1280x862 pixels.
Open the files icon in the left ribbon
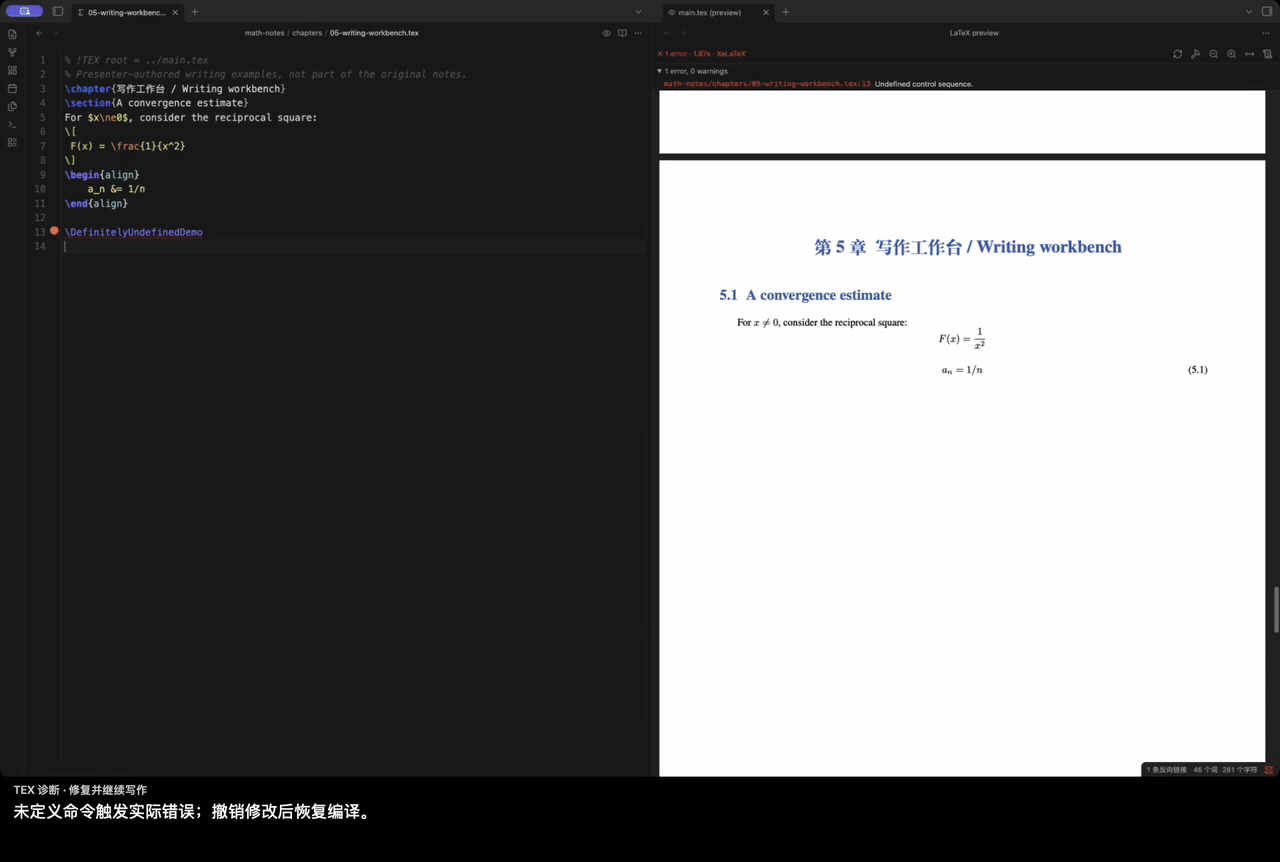pyautogui.click(x=12, y=34)
